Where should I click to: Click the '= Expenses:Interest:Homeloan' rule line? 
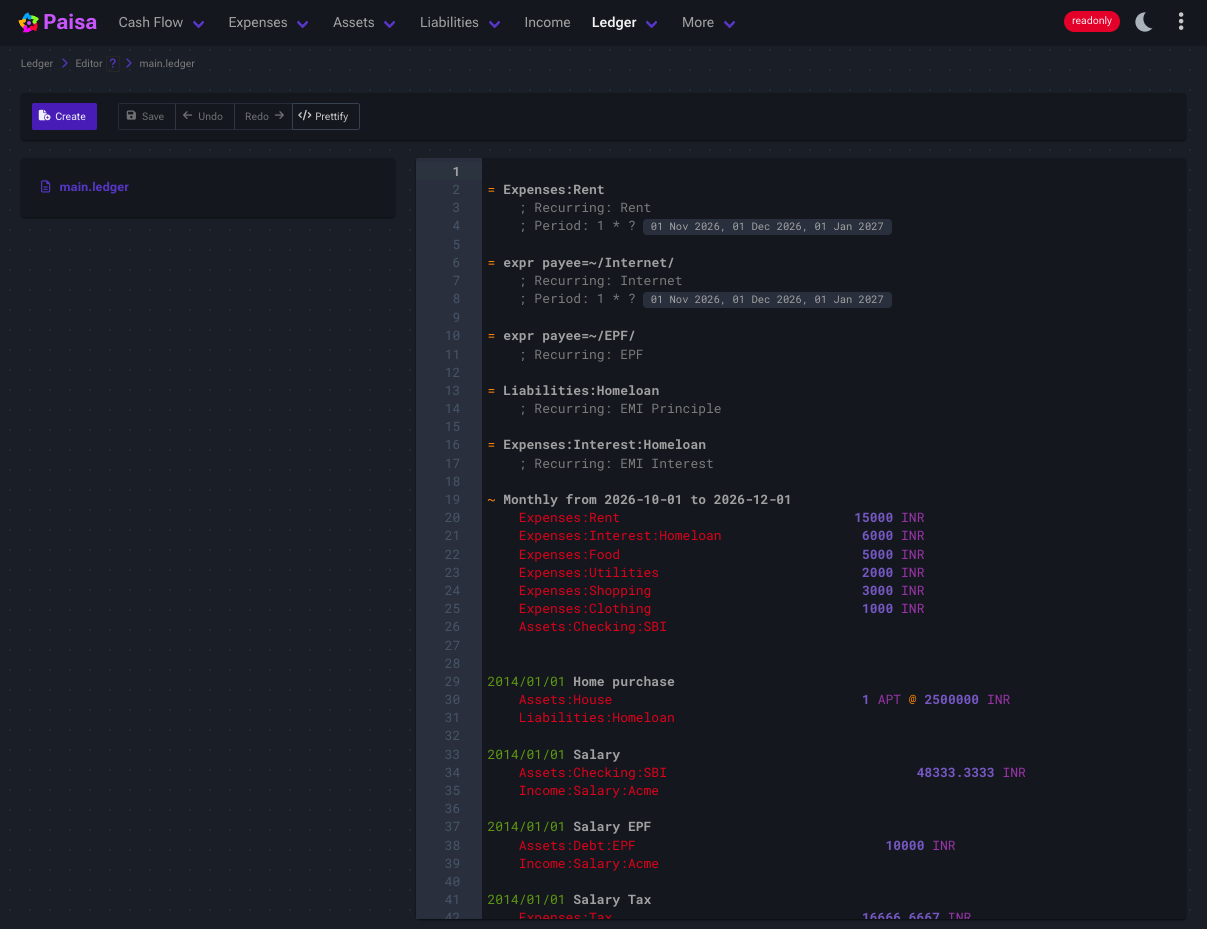coord(596,445)
